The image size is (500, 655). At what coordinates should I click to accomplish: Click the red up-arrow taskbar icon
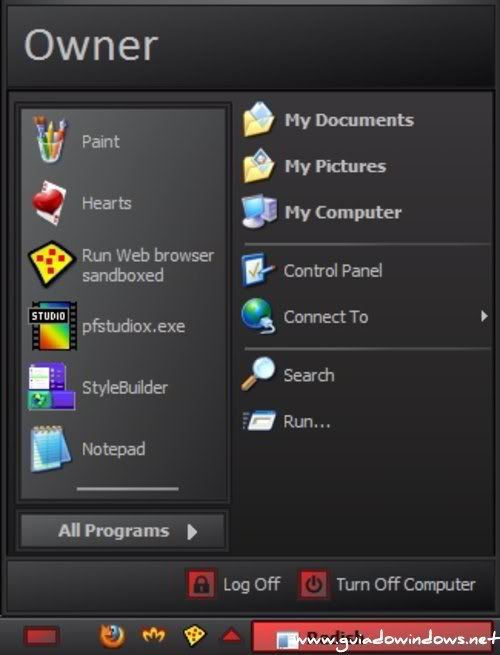tap(231, 636)
